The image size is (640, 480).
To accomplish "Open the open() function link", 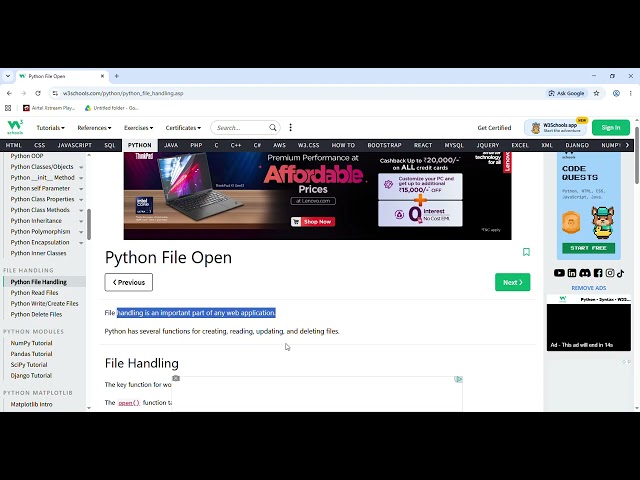I will point(129,403).
